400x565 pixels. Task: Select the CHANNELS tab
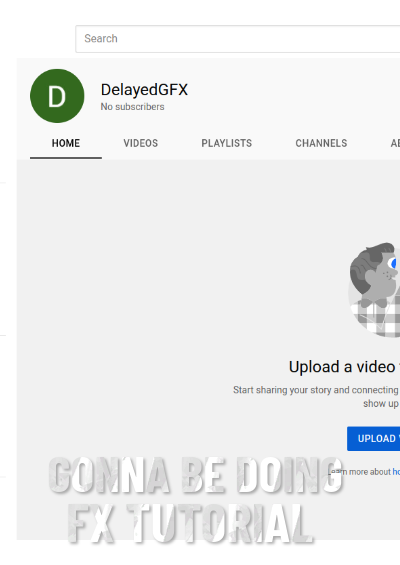(321, 143)
